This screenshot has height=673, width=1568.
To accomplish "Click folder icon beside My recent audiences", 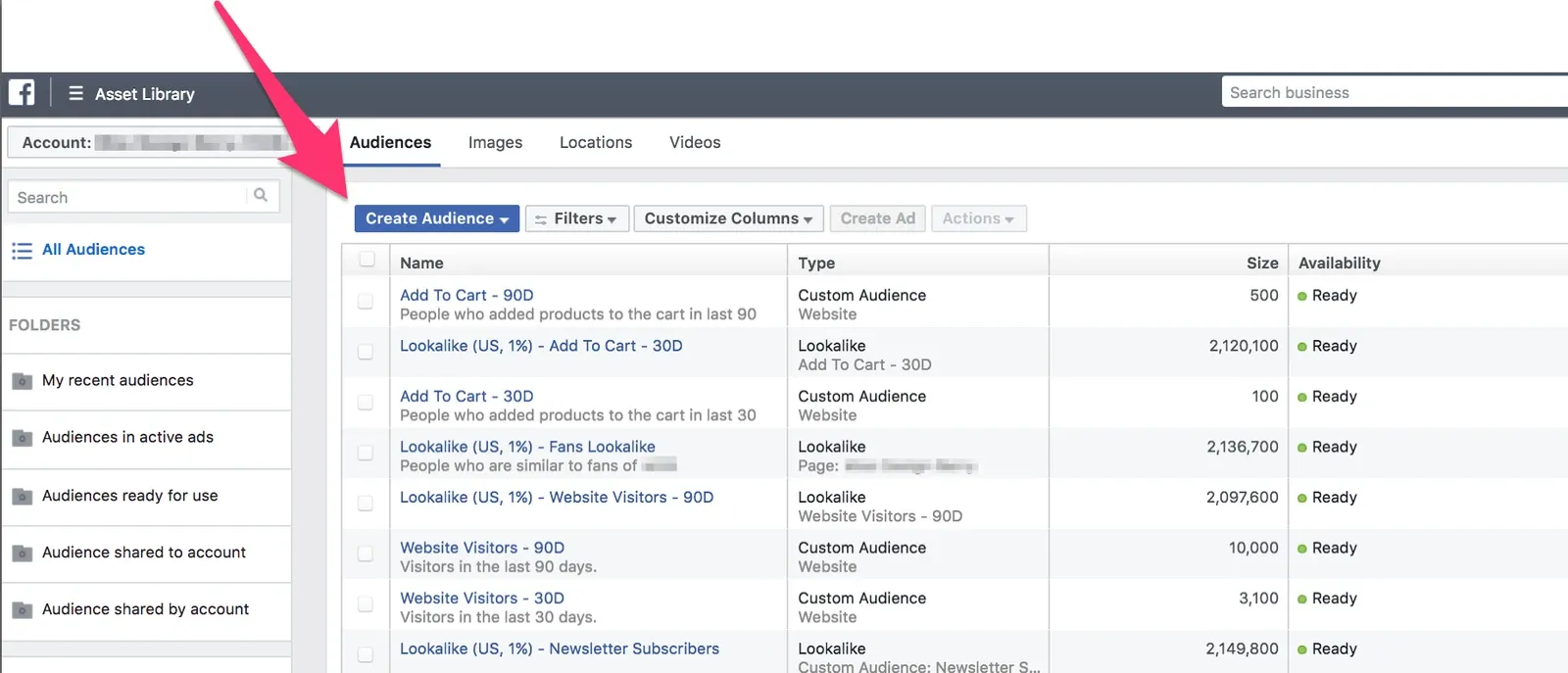I will click(x=22, y=381).
